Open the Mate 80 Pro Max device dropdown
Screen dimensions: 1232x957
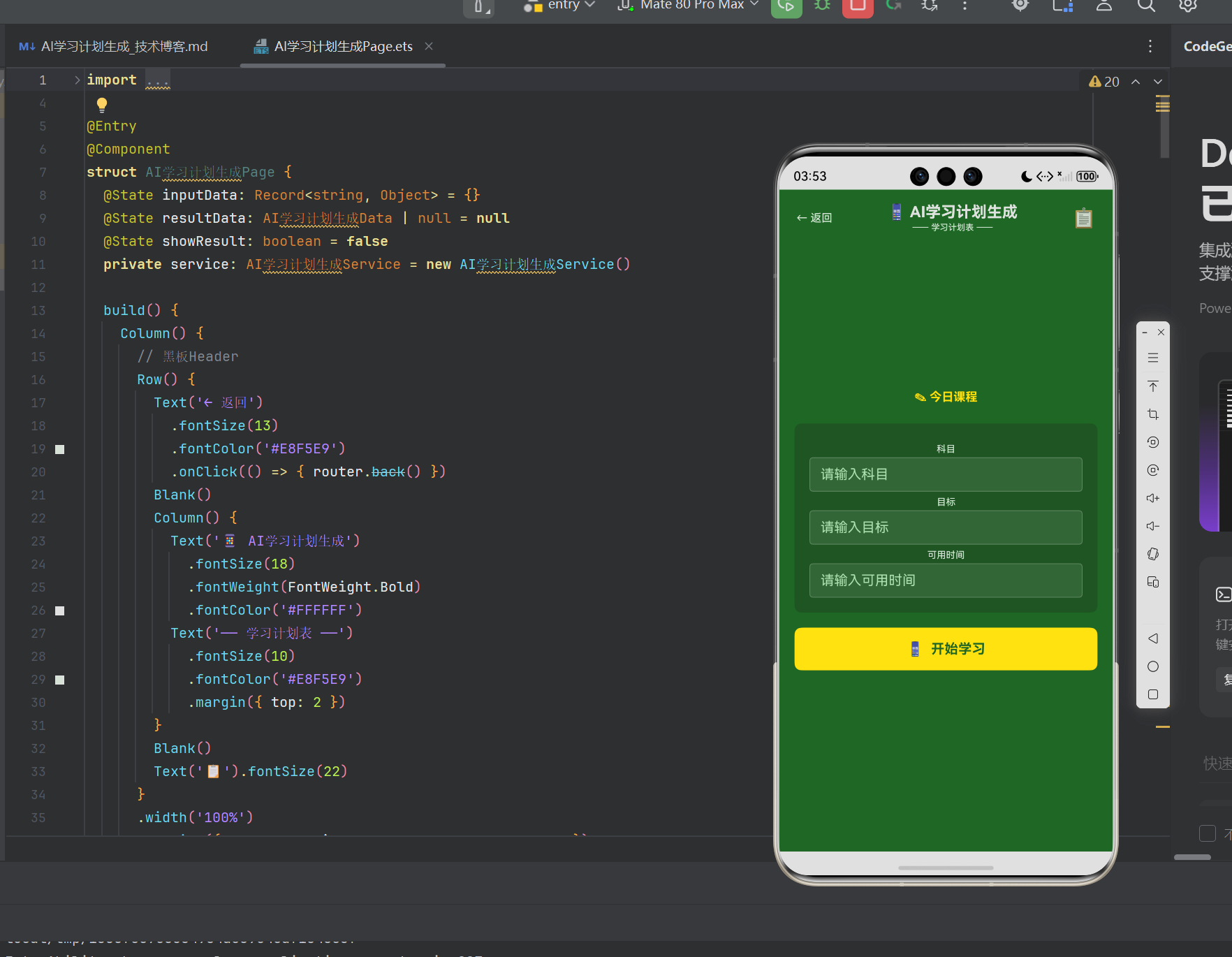pos(688,6)
